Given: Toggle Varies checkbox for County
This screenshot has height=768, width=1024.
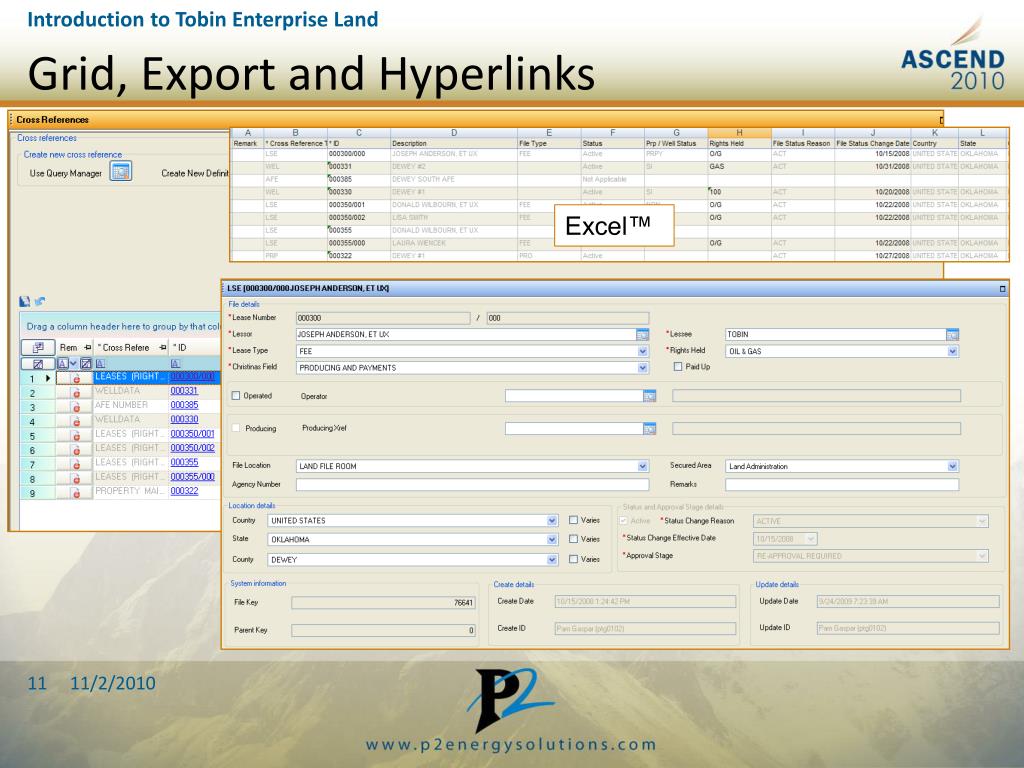Looking at the screenshot, I should pos(573,560).
